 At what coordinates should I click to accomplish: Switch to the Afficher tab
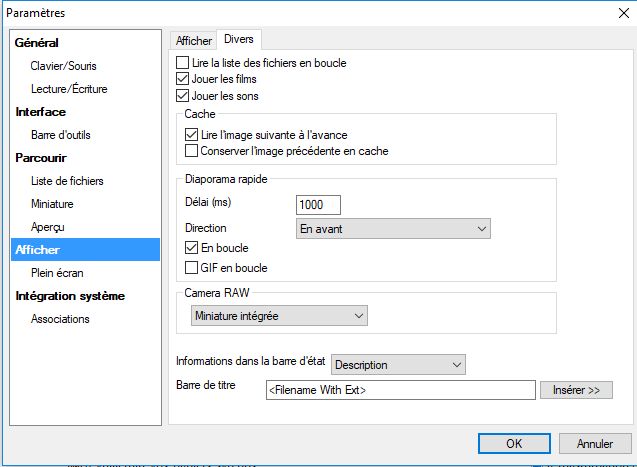tap(194, 41)
